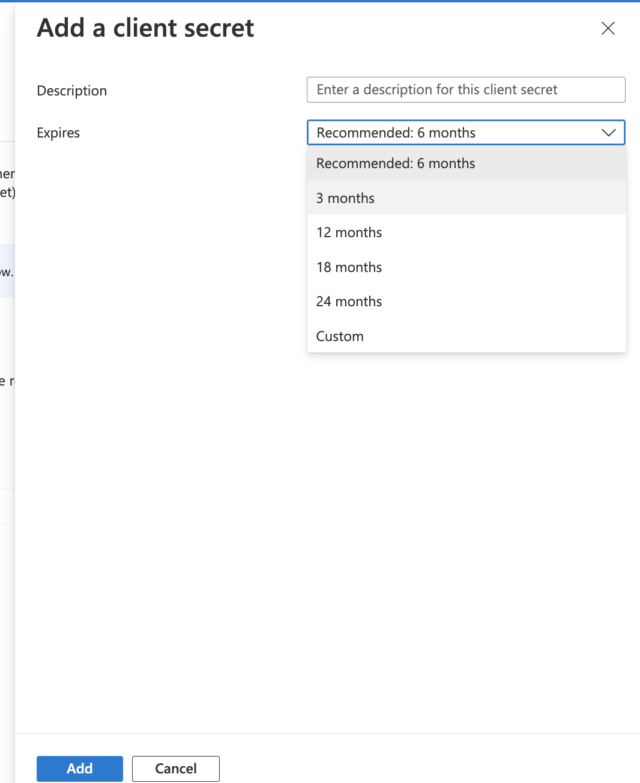Select the 18 months expiry option

tap(466, 267)
